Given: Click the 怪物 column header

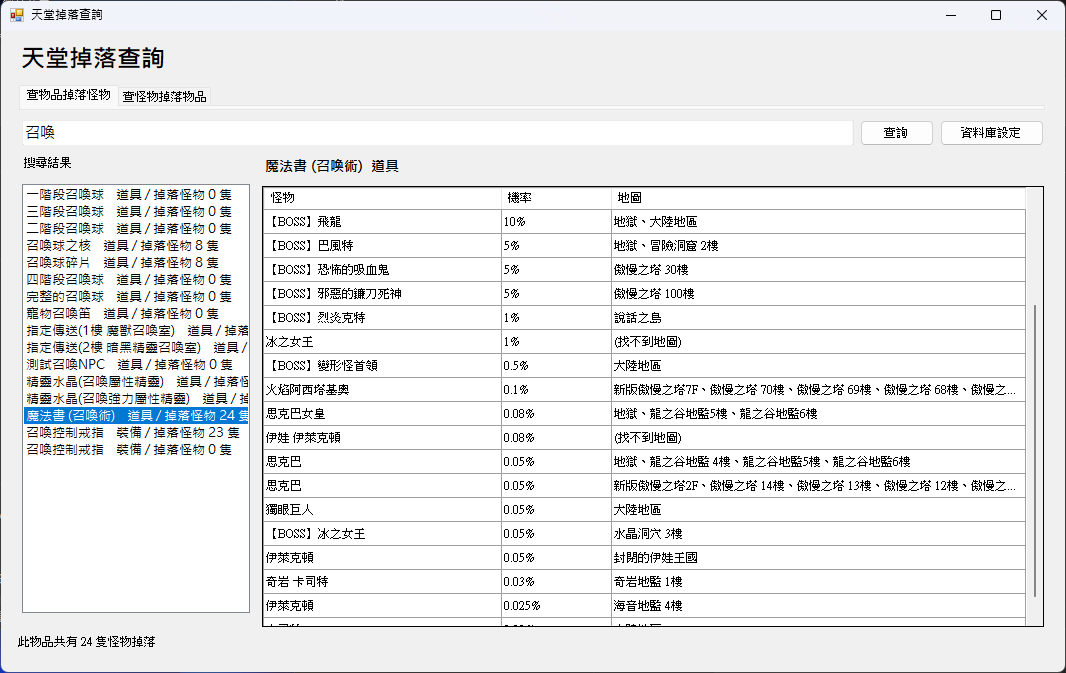Looking at the screenshot, I should [383, 198].
